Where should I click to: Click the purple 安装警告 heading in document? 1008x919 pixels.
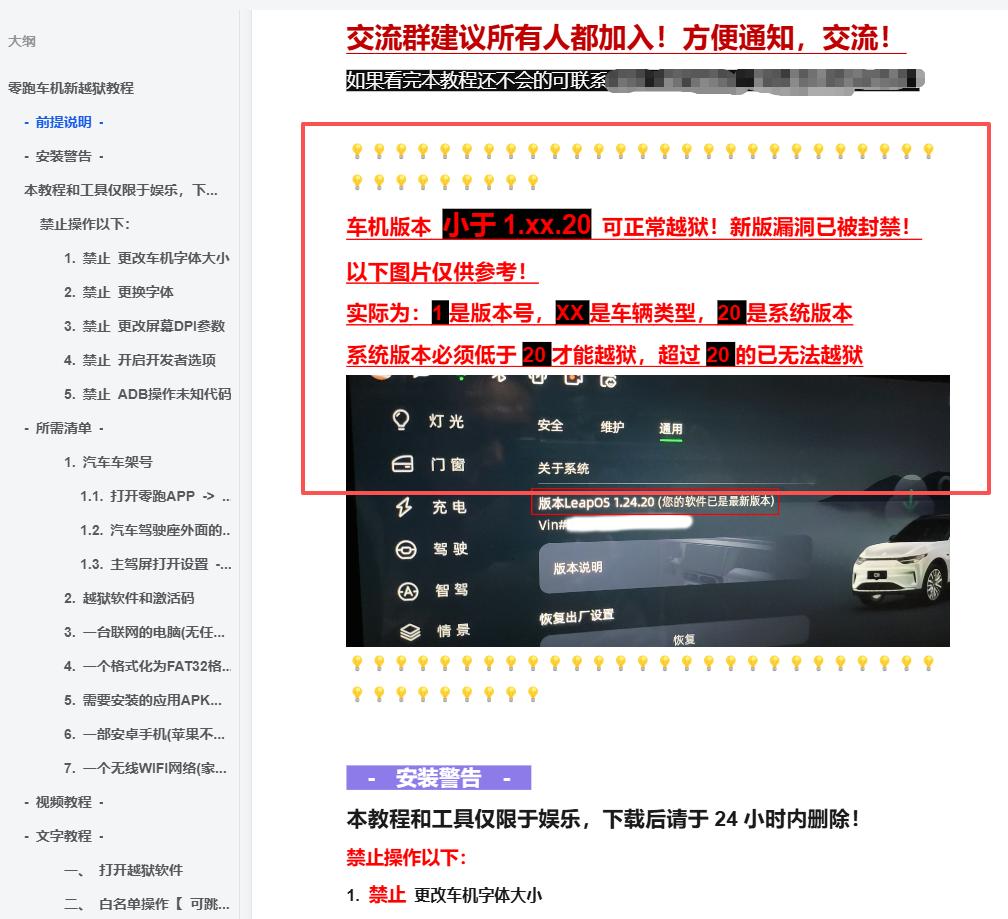tap(438, 778)
